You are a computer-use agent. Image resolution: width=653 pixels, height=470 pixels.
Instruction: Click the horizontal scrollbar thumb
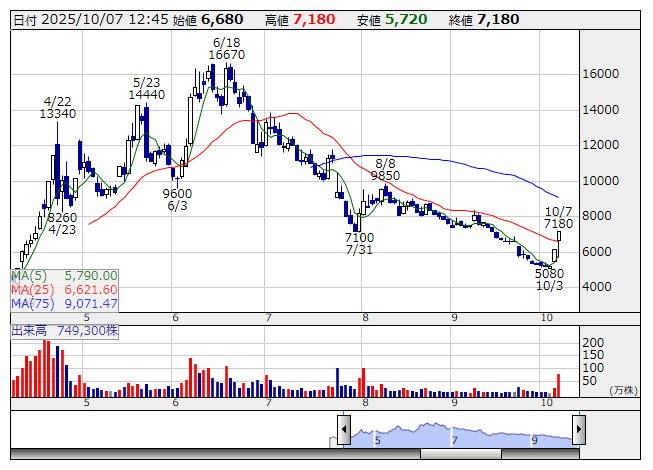click(461, 454)
